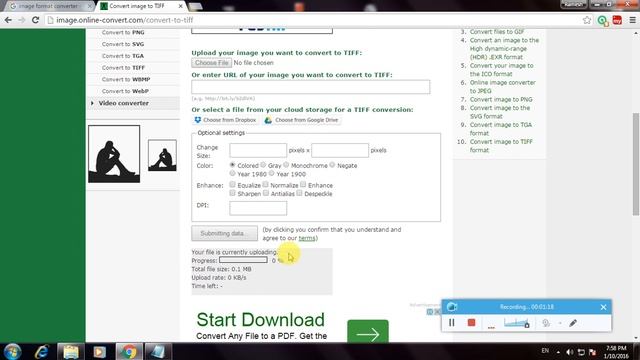Click Choose from Dropbox button
640x360 pixels.
coord(225,120)
